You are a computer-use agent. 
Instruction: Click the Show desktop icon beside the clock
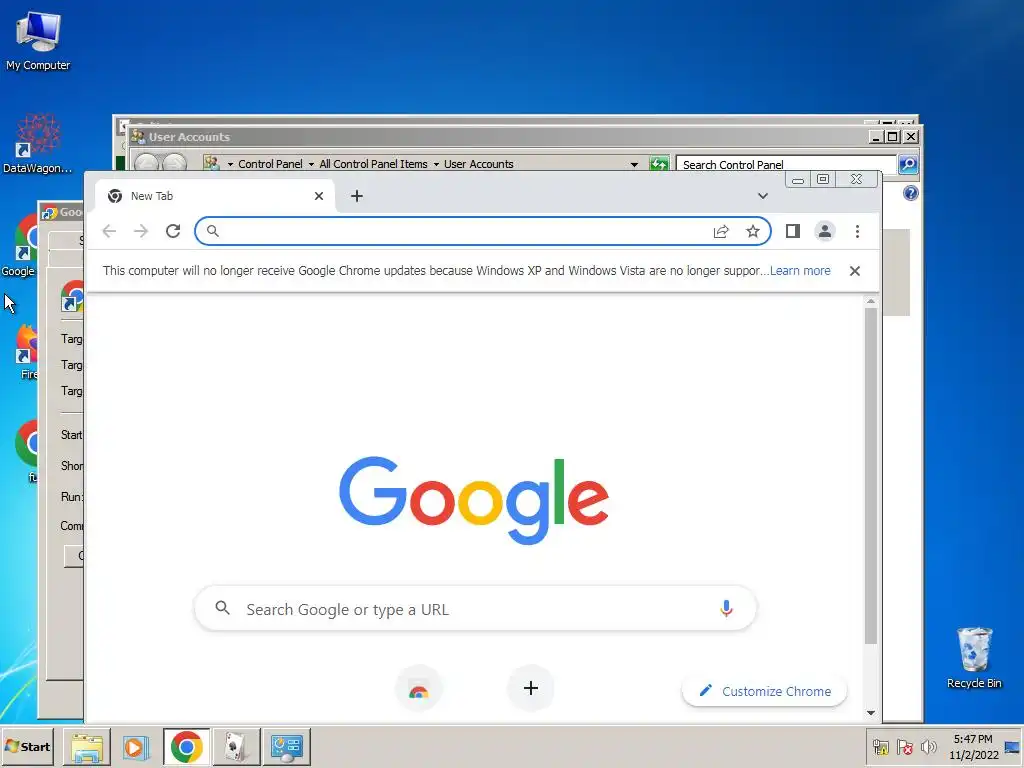(x=1012, y=746)
